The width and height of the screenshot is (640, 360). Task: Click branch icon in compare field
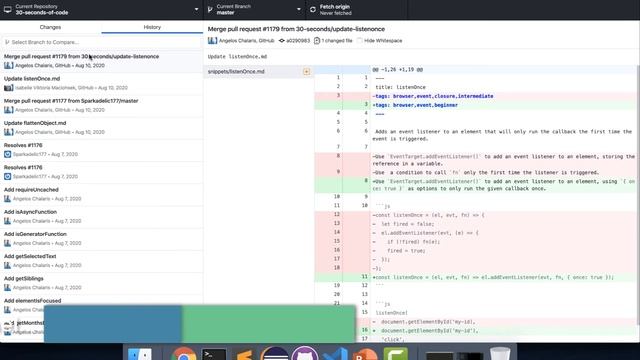pyautogui.click(x=7, y=42)
